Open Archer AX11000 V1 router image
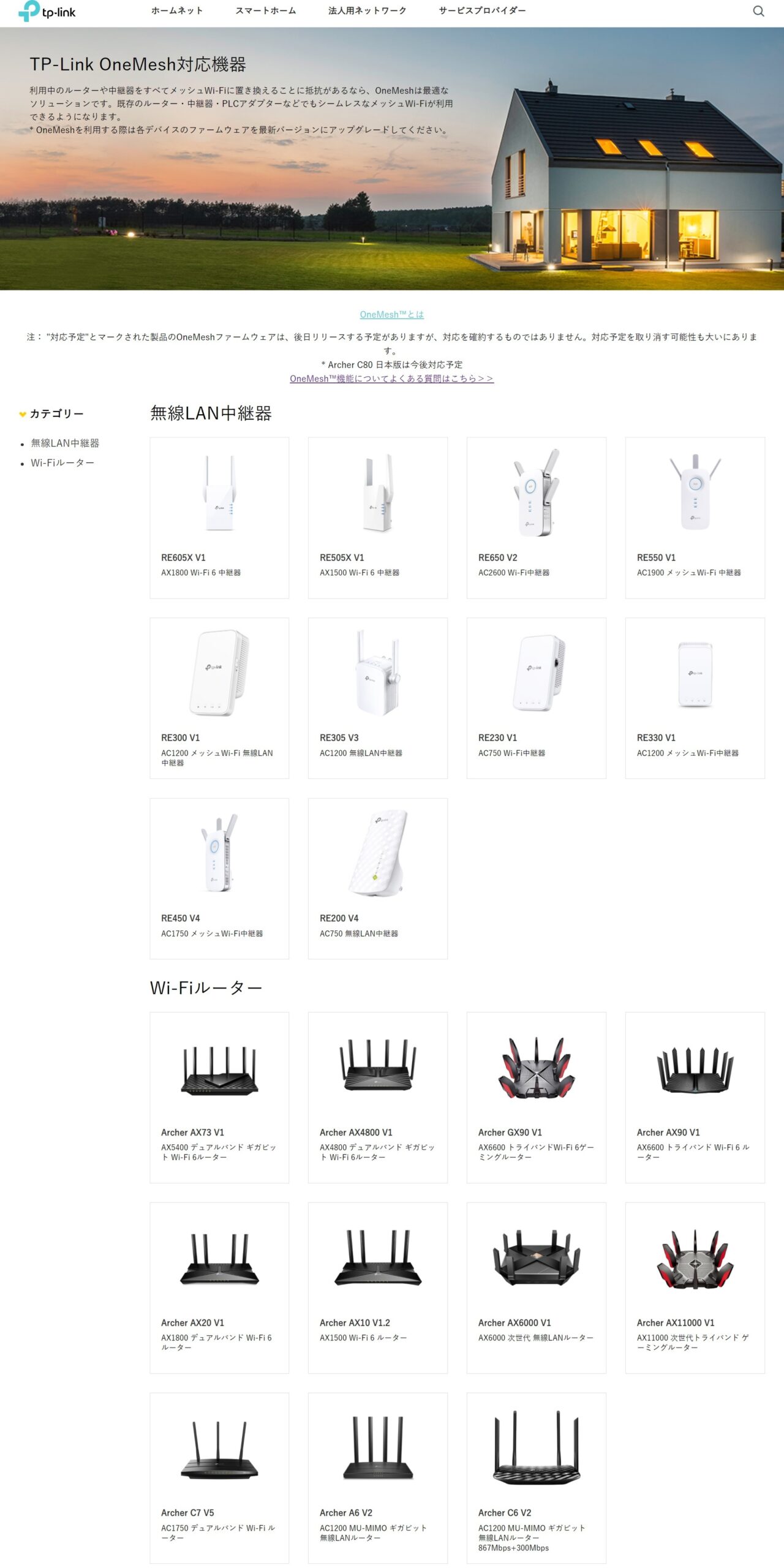 (x=695, y=1259)
